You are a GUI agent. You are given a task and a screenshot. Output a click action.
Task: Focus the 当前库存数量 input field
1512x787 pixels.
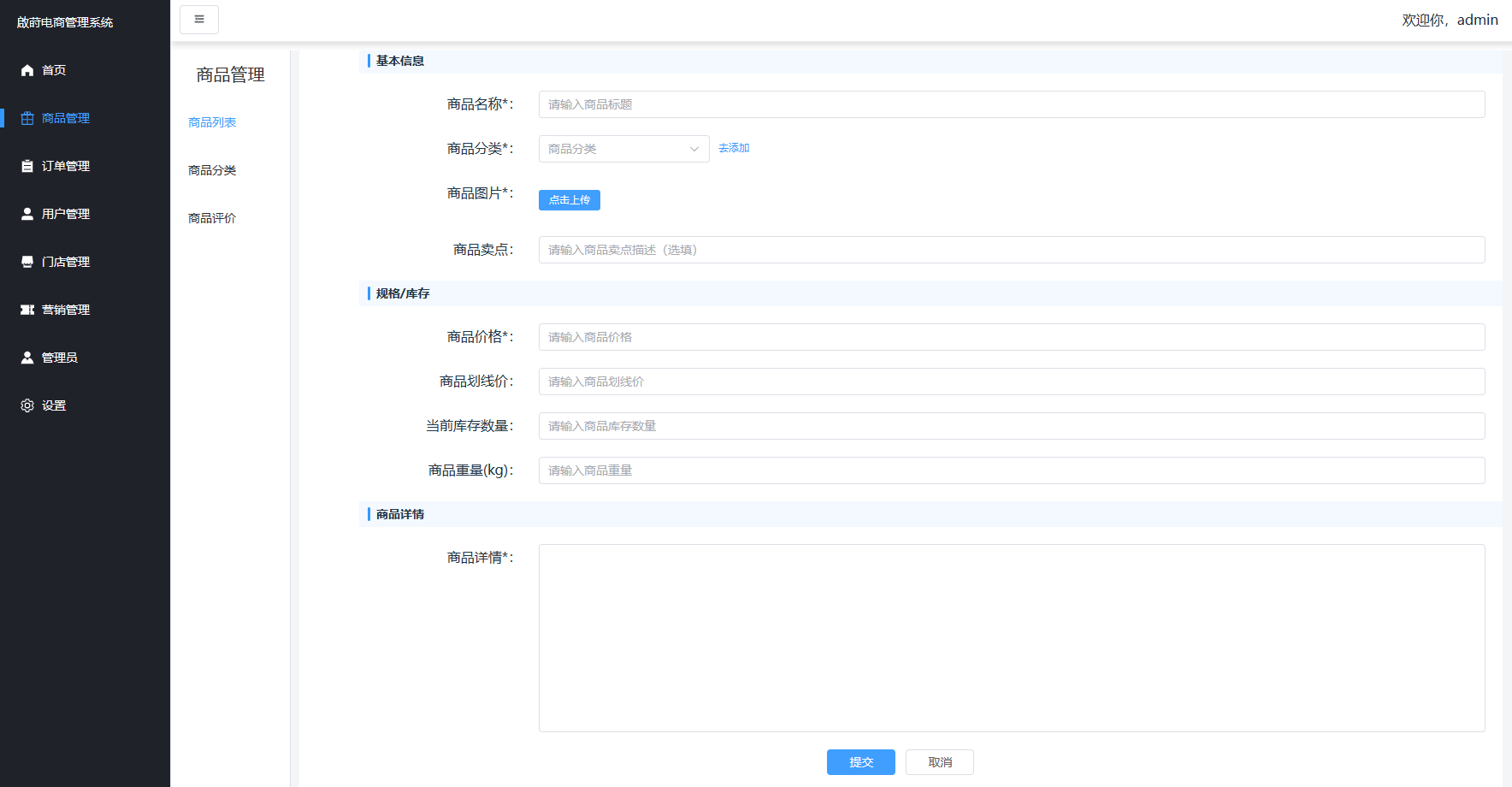point(1012,426)
